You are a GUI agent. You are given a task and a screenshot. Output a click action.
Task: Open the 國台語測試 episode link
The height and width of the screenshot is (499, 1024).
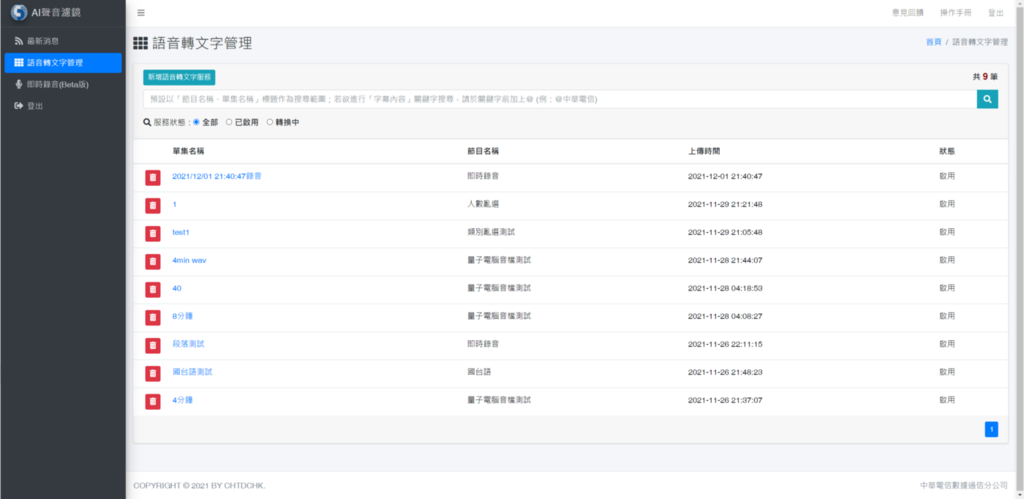(192, 372)
